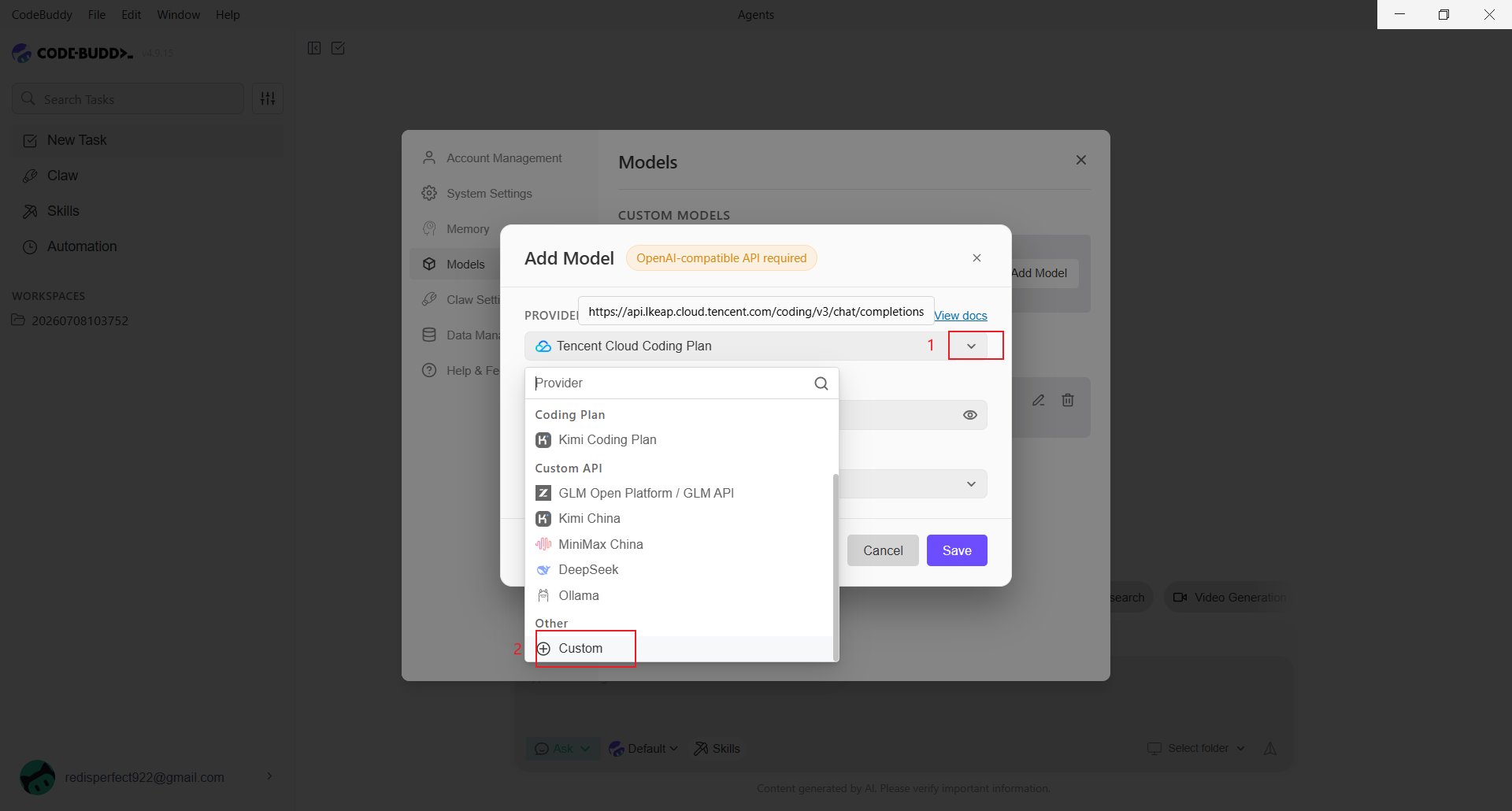Click the Cancel button

pyautogui.click(x=883, y=550)
